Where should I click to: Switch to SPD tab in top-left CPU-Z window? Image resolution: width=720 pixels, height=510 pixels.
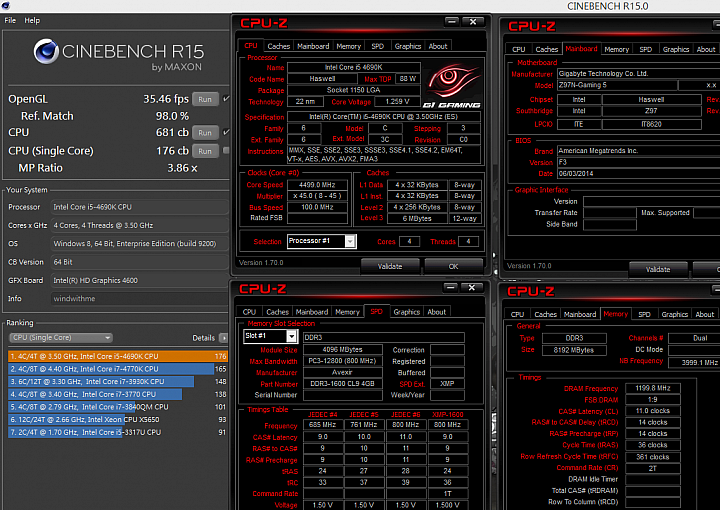point(377,46)
